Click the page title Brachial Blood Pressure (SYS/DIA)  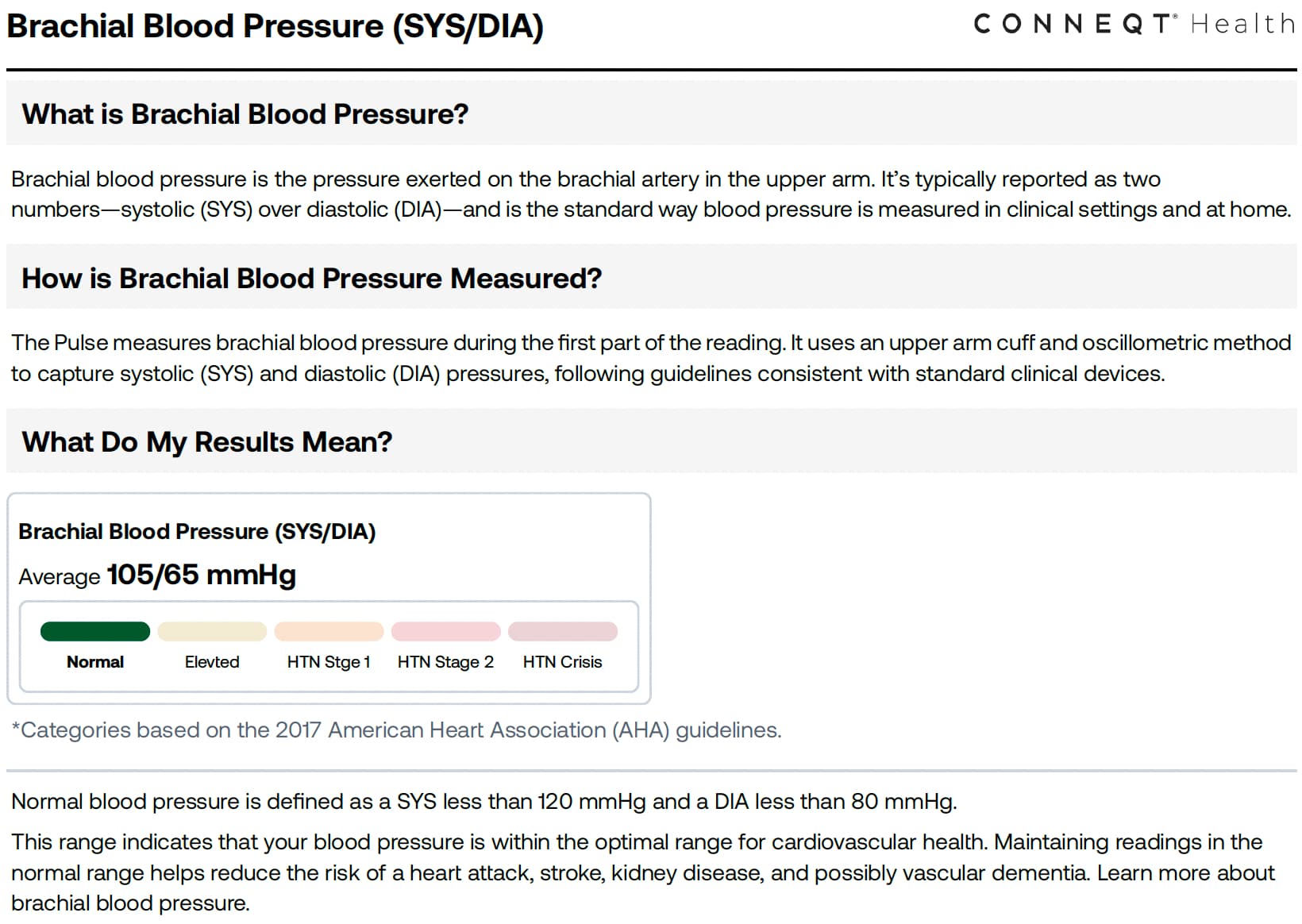click(275, 26)
